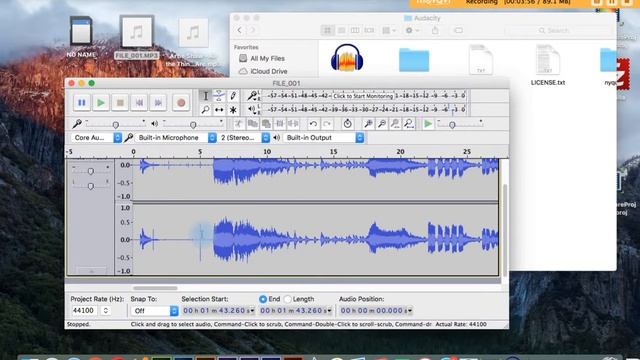Click the Silence audio icon
Viewport: 640px width, 360px height.
293,124
